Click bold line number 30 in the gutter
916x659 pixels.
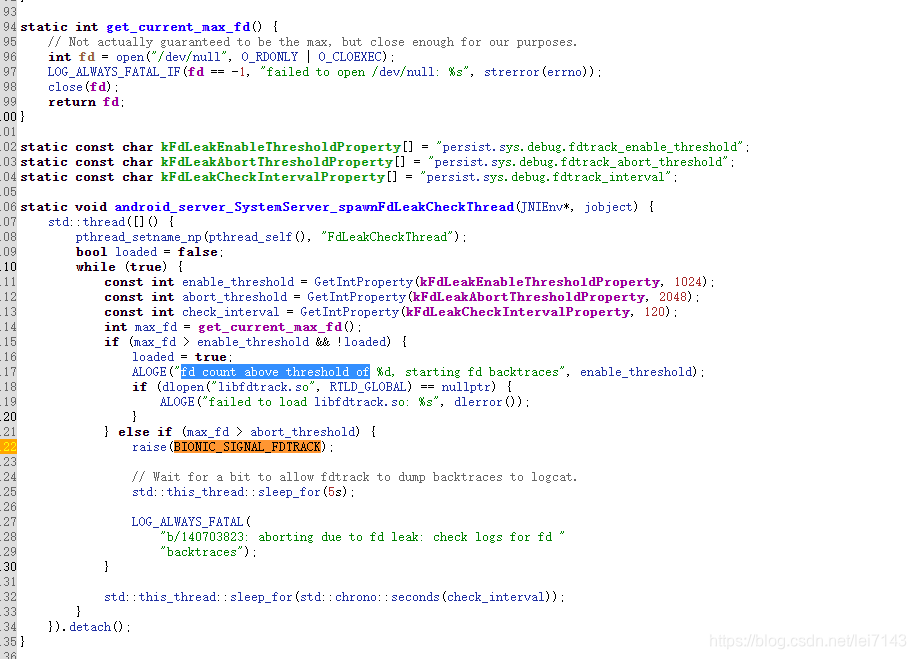[10, 566]
